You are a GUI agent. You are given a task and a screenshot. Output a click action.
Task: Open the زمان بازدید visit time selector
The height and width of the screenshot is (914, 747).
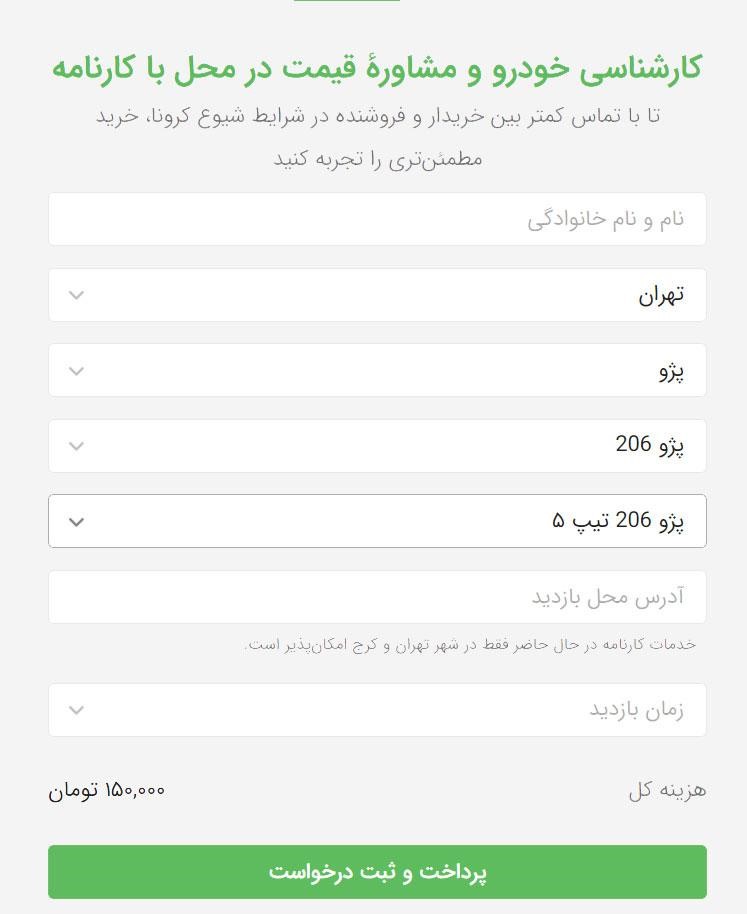tap(377, 710)
